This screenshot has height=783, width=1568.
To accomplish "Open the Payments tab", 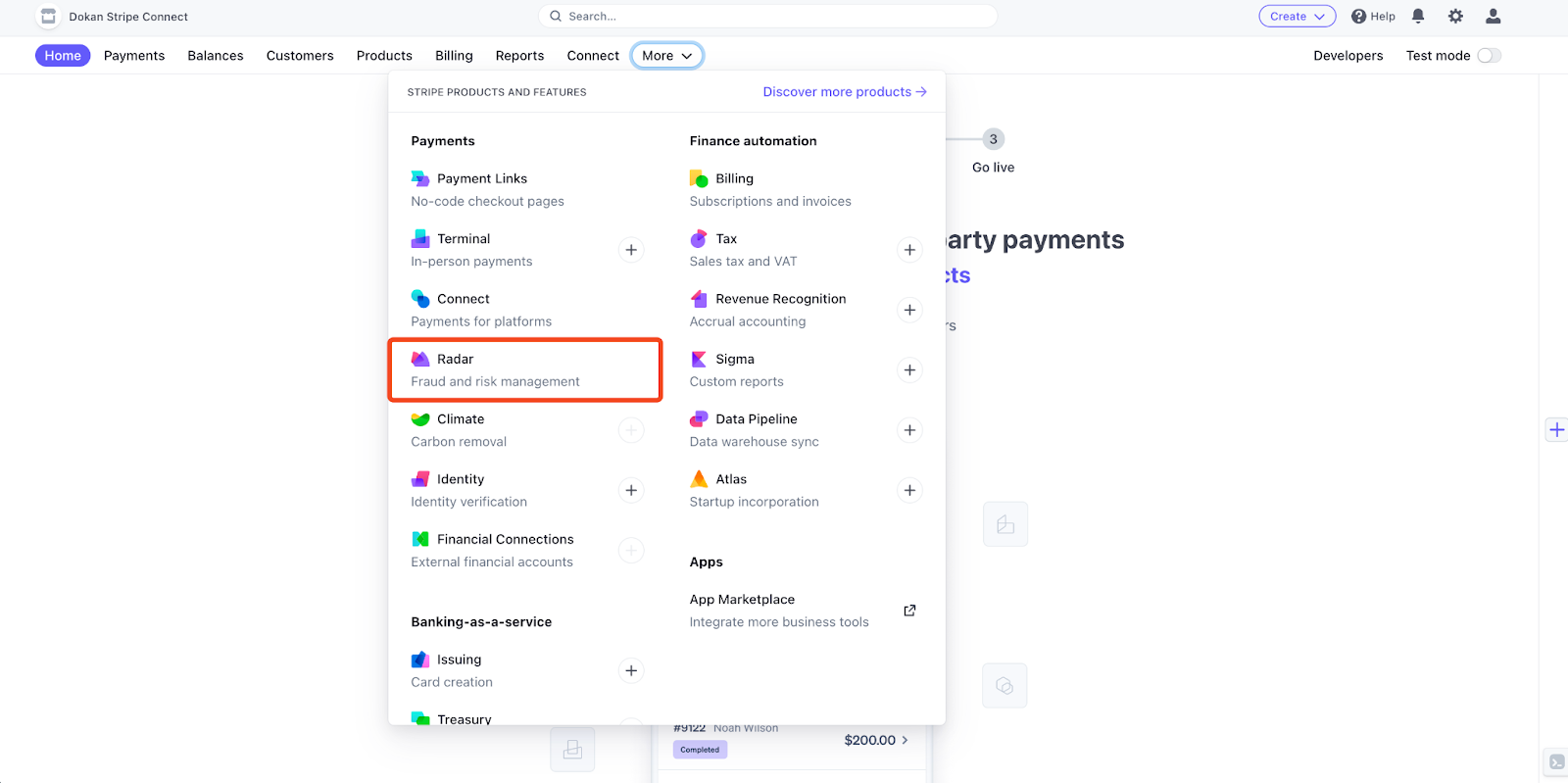I will 134,56.
